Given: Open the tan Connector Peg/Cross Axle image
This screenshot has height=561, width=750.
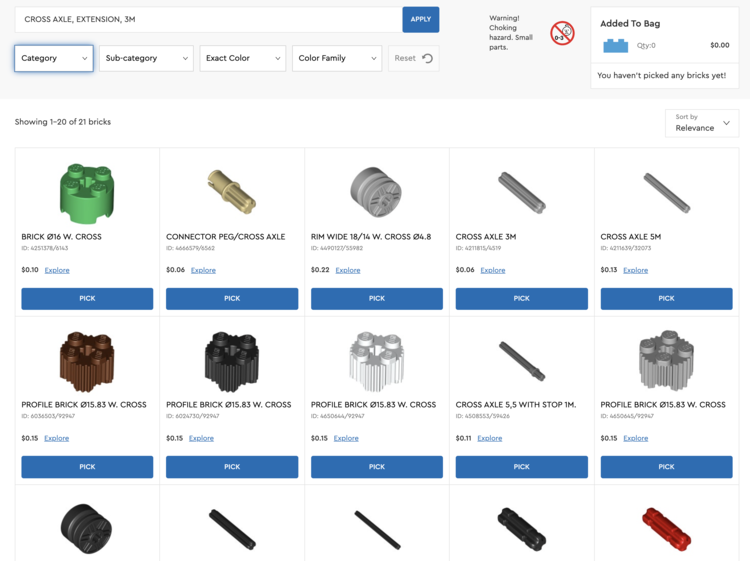Looking at the screenshot, I should click(232, 192).
